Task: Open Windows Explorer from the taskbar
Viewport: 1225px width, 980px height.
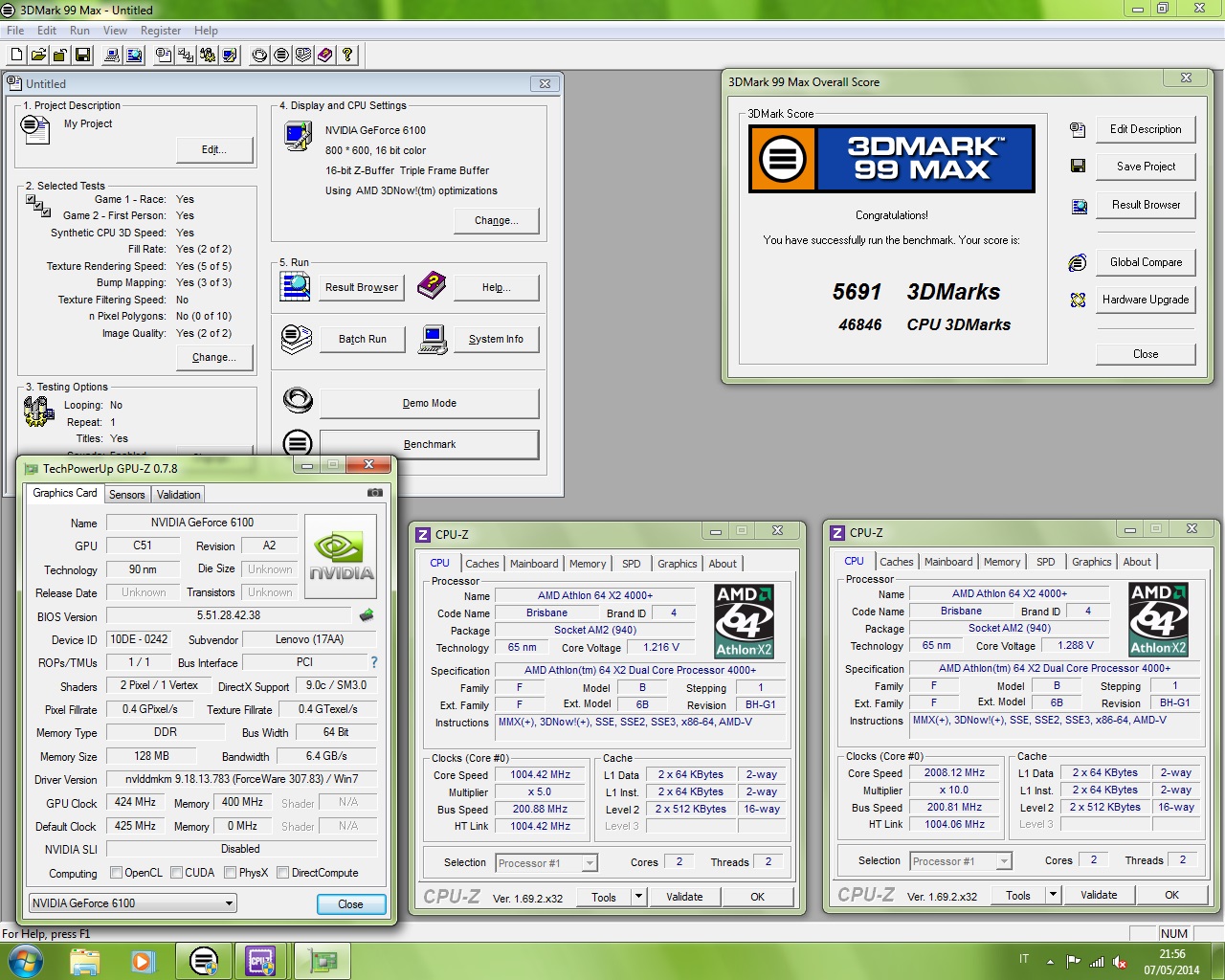Action: click(x=85, y=961)
